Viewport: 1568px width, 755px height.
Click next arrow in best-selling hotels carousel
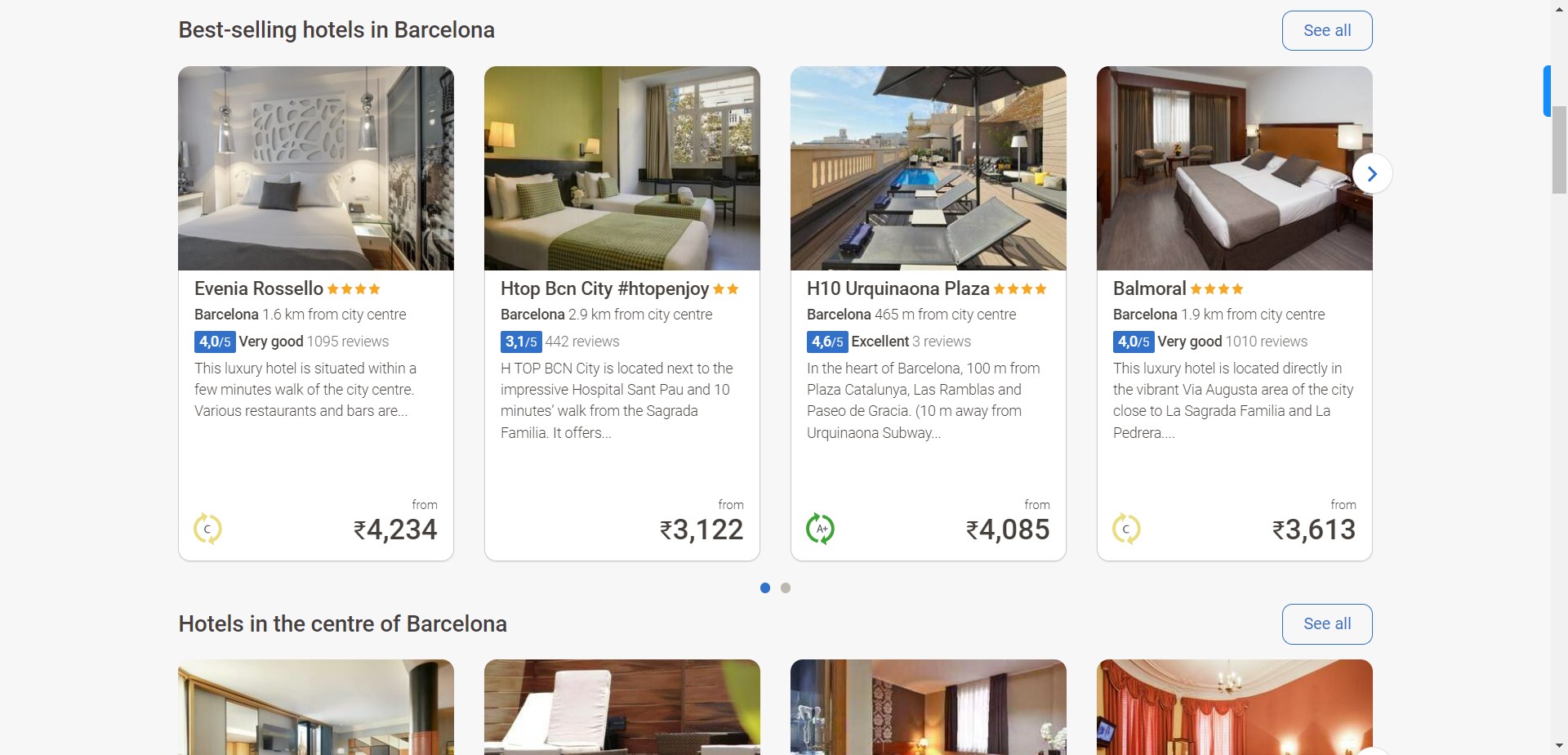[1372, 173]
